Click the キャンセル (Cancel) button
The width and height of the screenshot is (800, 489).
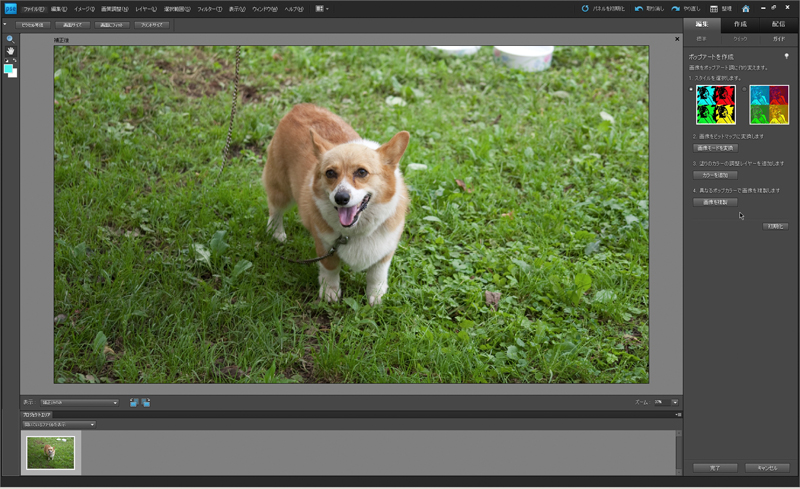pos(767,468)
